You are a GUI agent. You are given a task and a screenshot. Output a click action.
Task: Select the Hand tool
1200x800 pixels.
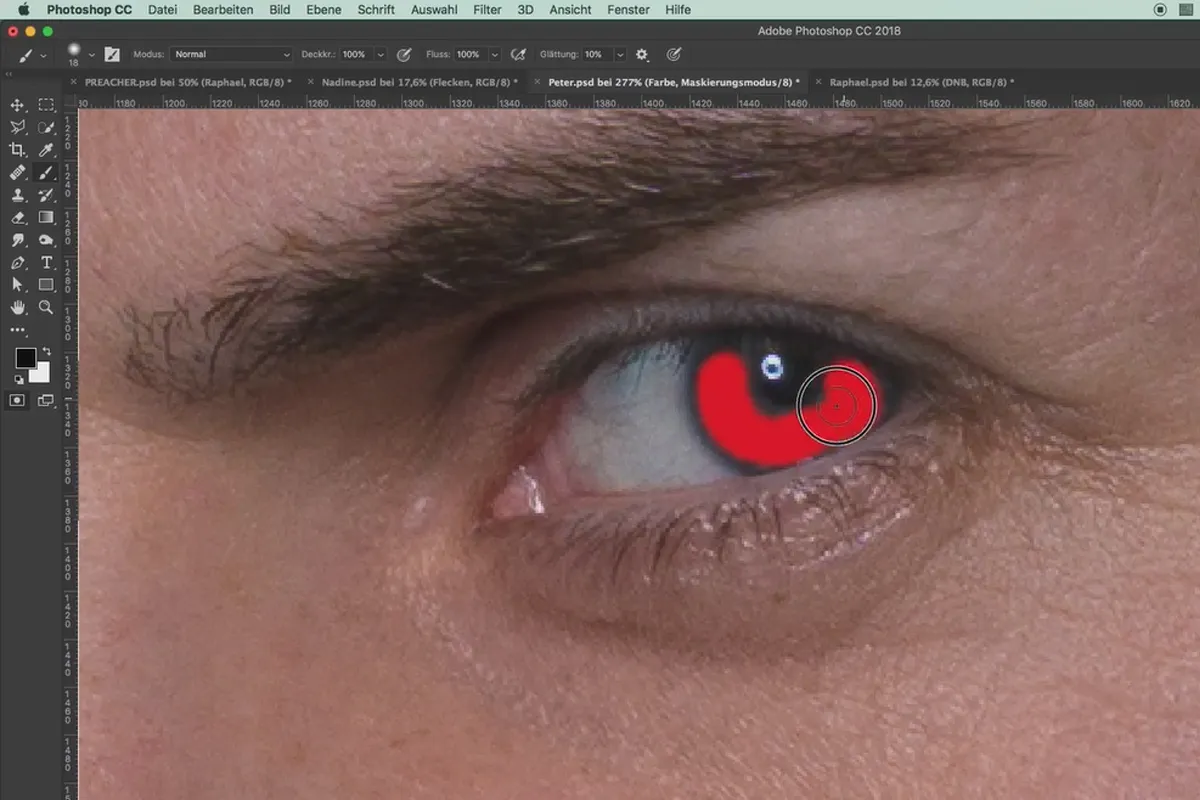[17, 307]
